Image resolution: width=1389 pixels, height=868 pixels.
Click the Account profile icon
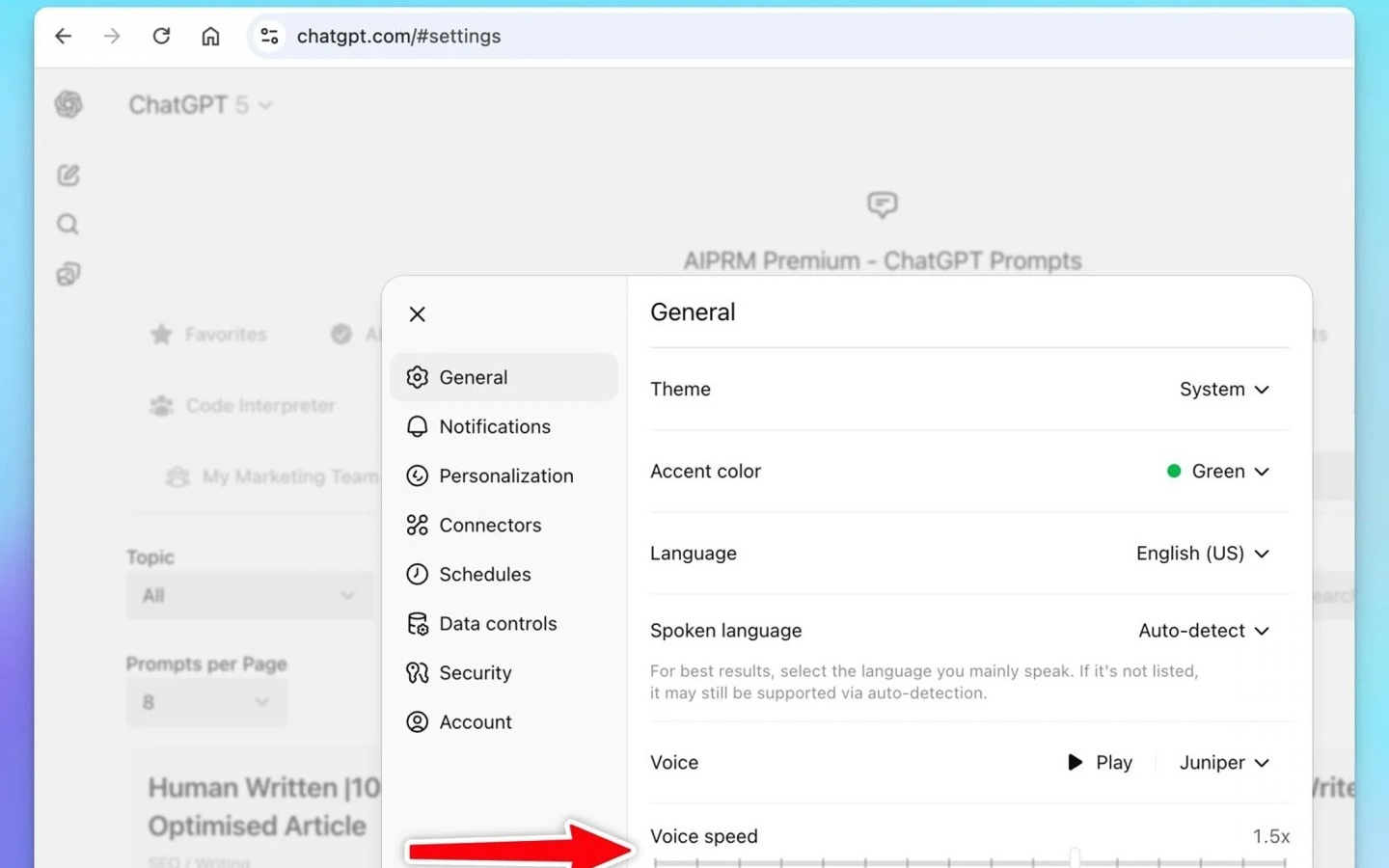(417, 721)
